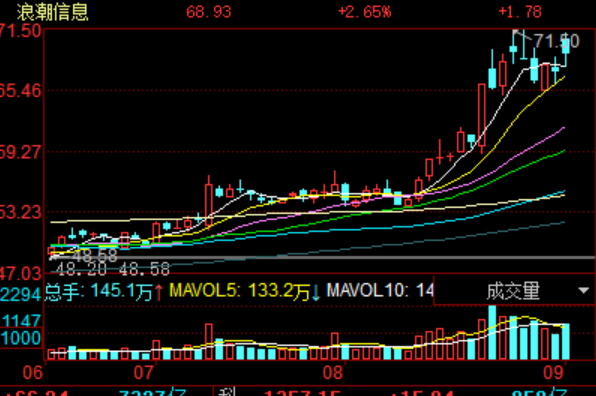This screenshot has height=396, width=596.
Task: Click the 07 month axis label
Action: click(x=144, y=373)
